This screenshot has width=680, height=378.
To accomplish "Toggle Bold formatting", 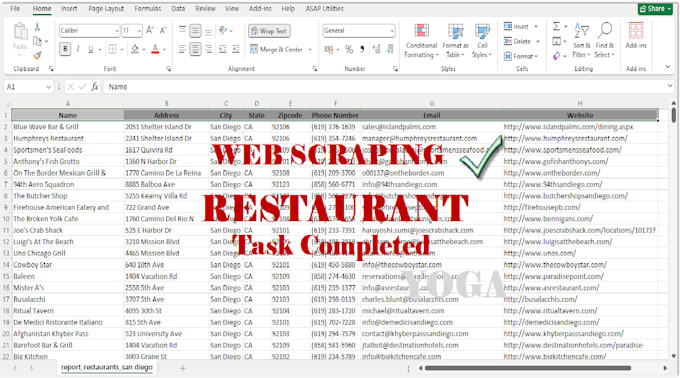I will [65, 49].
